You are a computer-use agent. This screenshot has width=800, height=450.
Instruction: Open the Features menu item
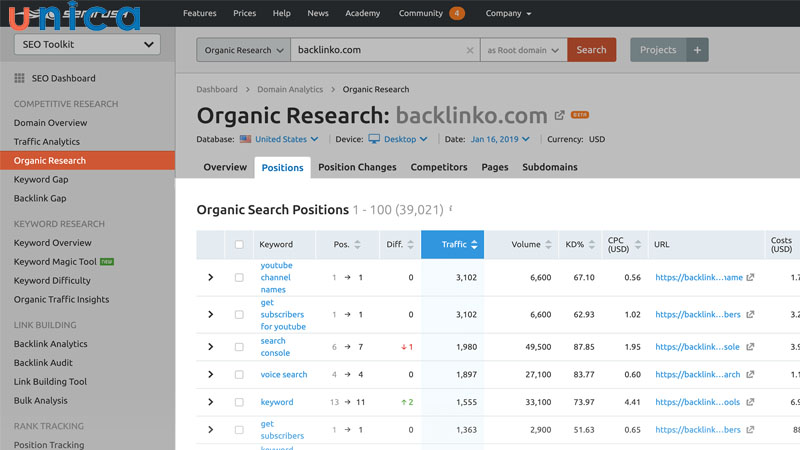click(200, 13)
